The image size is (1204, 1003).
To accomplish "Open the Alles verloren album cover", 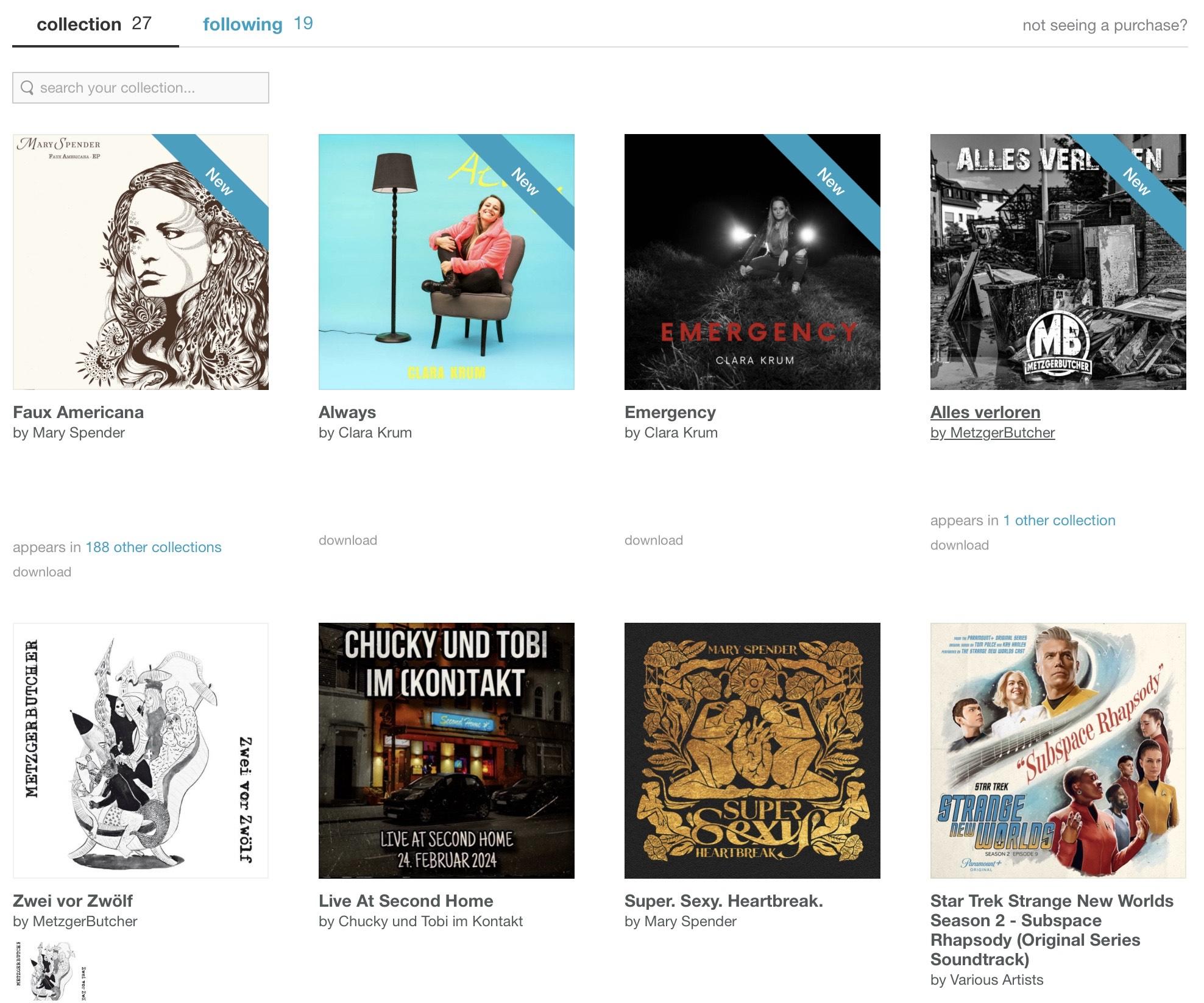I will pyautogui.click(x=1058, y=262).
